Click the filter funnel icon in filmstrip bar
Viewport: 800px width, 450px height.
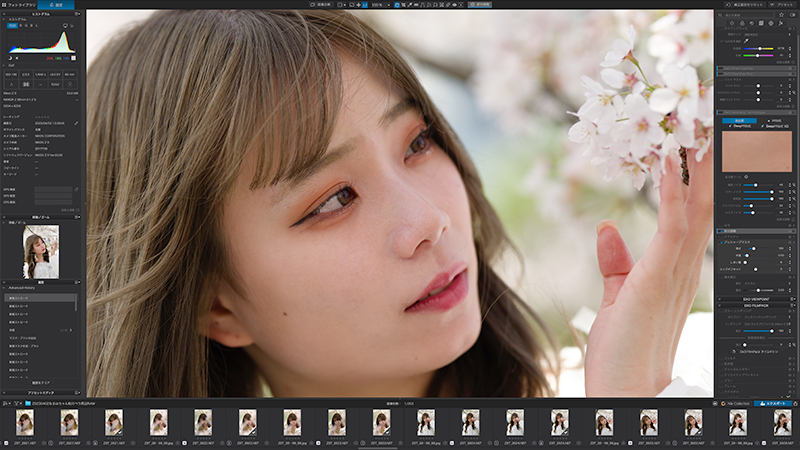pyautogui.click(x=16, y=403)
